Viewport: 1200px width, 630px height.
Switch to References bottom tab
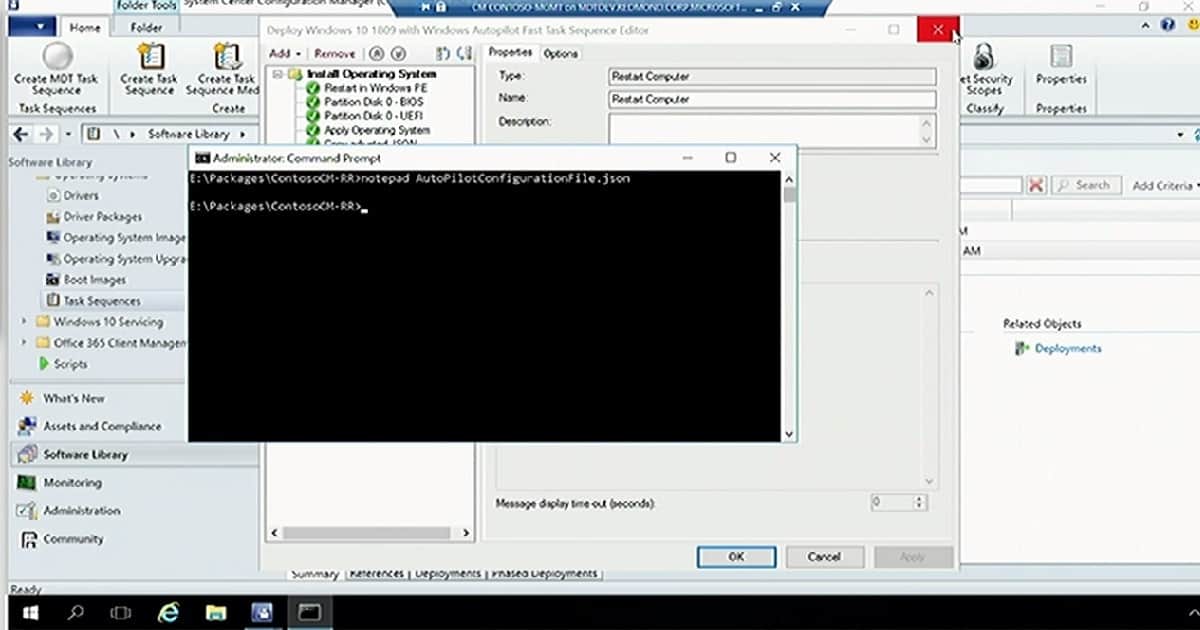pos(378,574)
